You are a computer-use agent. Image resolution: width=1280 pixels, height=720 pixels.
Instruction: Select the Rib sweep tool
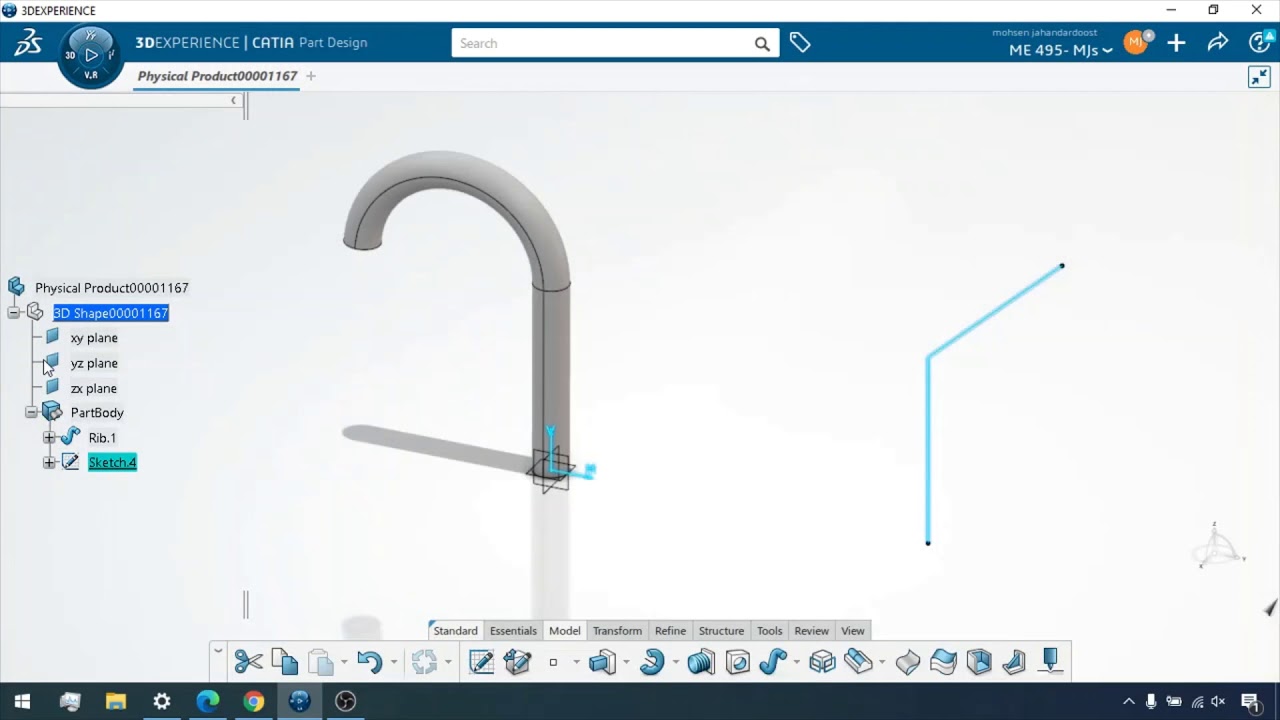pyautogui.click(x=773, y=661)
